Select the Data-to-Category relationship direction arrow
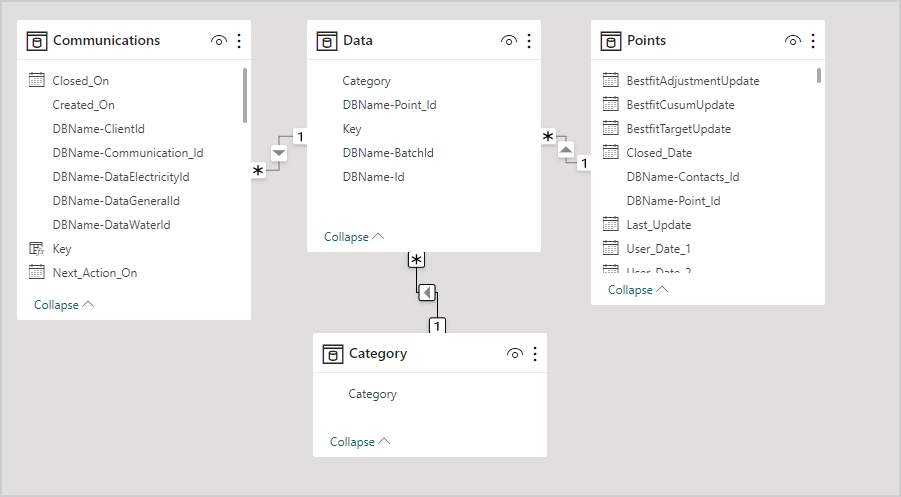This screenshot has height=497, width=901. (x=427, y=293)
